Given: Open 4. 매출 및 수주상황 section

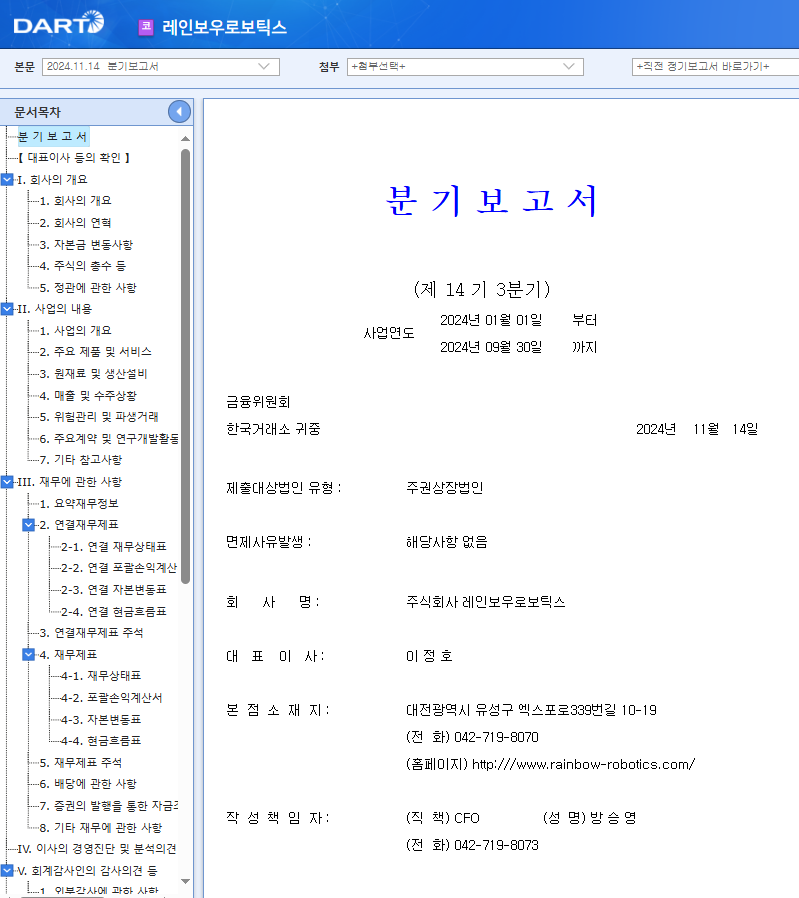Looking at the screenshot, I should [x=88, y=395].
